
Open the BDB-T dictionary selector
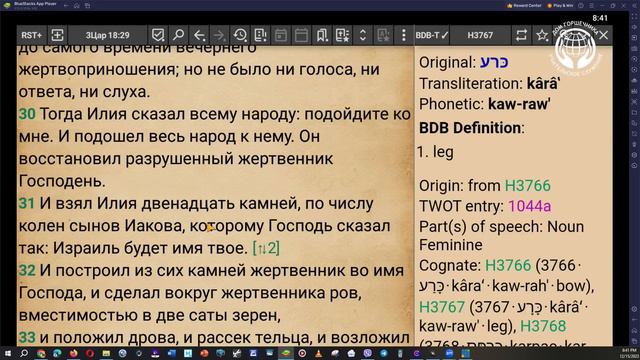(x=431, y=36)
